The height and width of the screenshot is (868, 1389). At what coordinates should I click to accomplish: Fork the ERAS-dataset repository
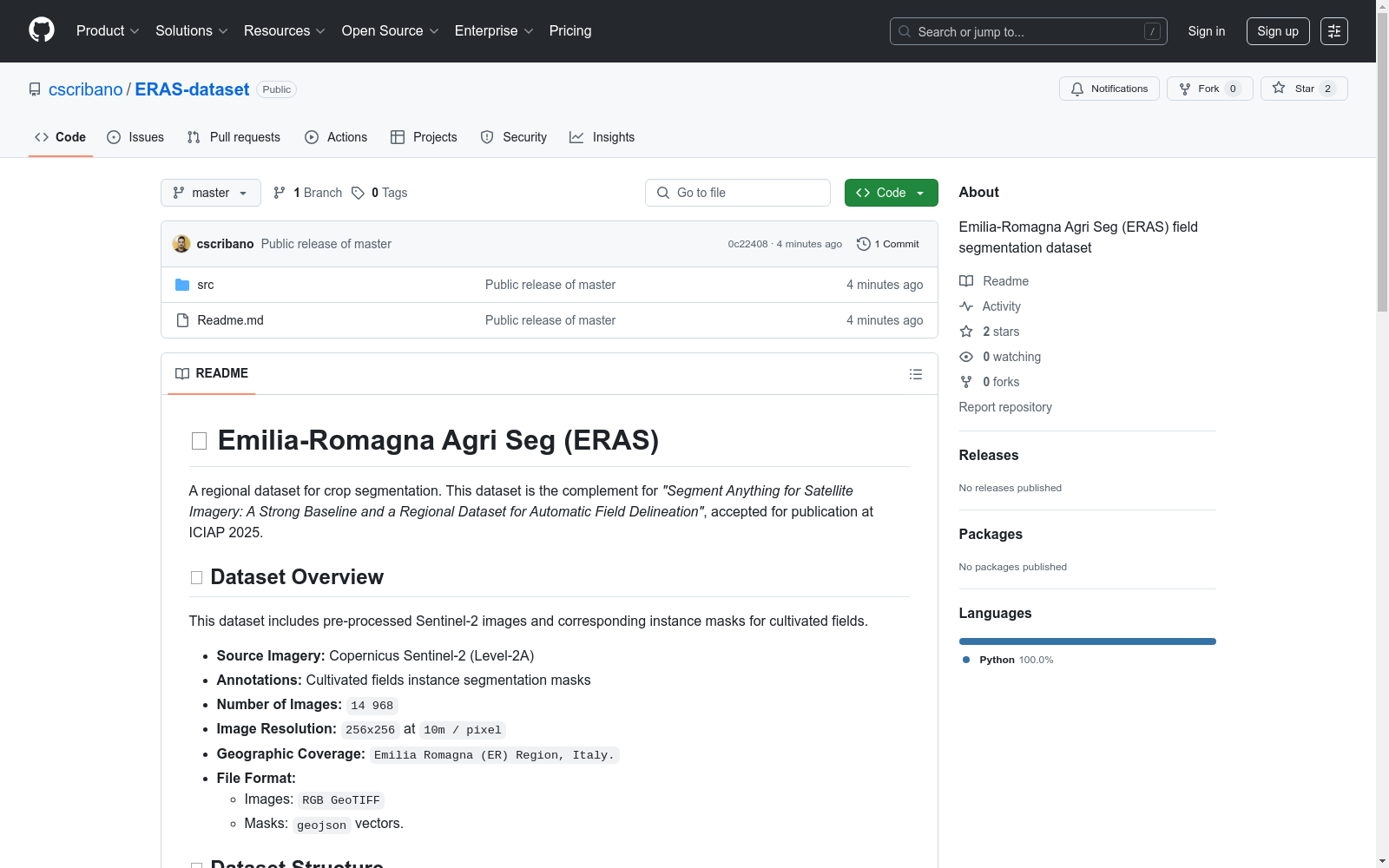point(1210,89)
